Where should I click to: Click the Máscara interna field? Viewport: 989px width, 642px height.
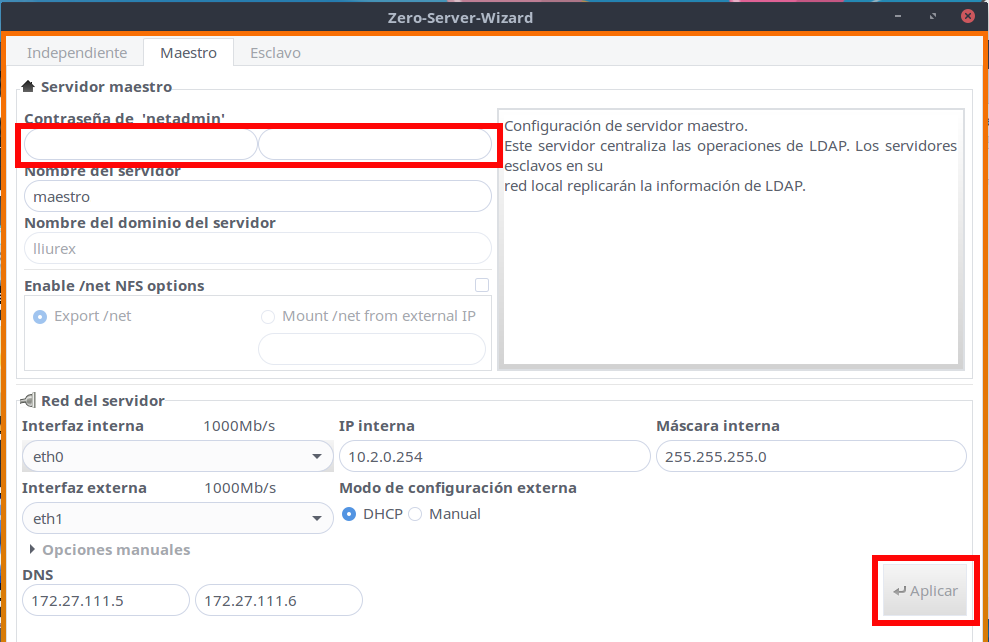tap(810, 457)
